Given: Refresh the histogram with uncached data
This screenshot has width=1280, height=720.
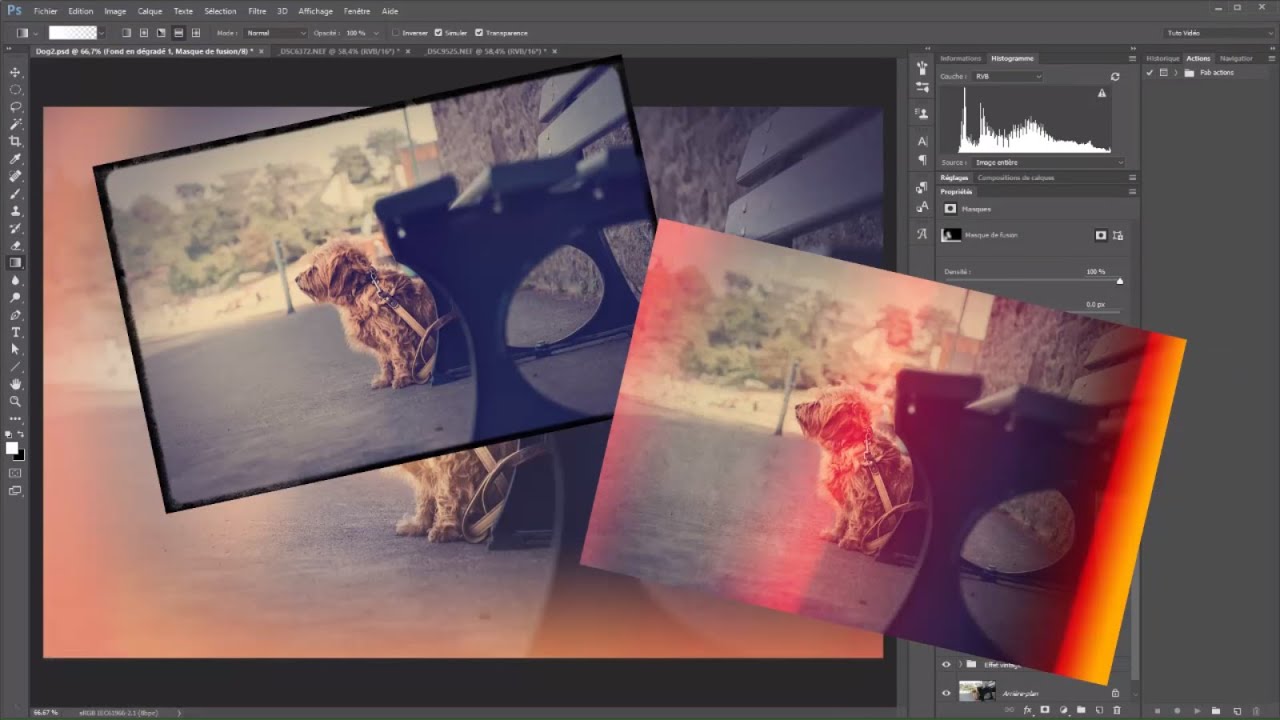Looking at the screenshot, I should point(1115,76).
